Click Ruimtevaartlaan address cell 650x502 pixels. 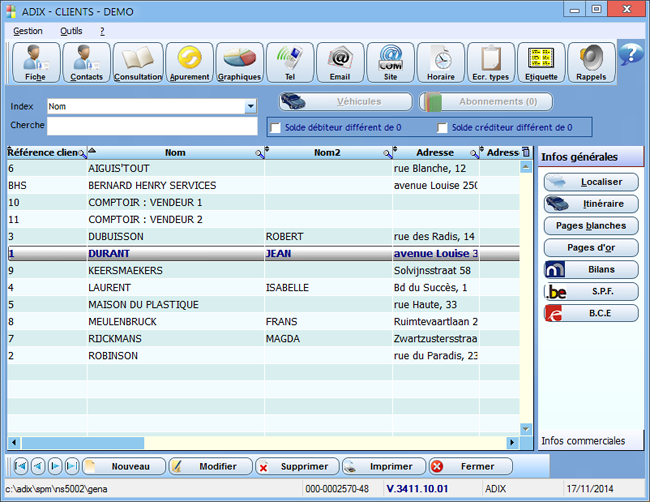point(436,322)
